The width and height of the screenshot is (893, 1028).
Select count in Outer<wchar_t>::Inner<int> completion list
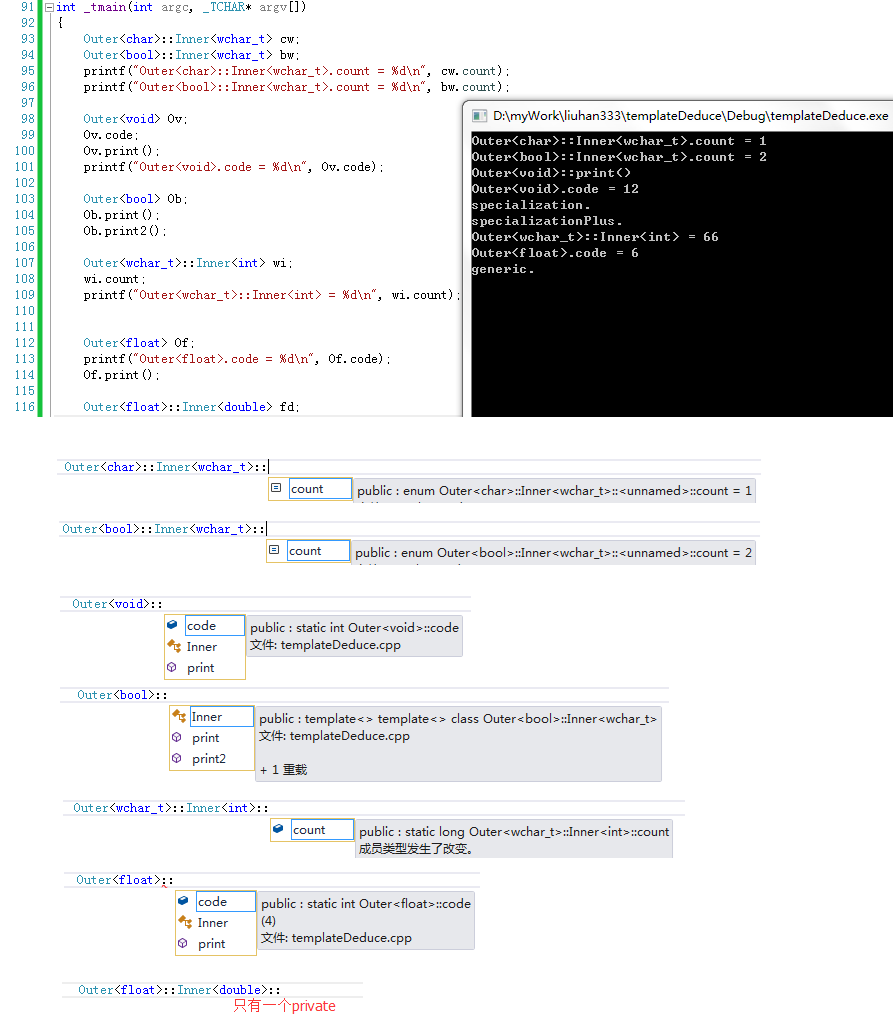[x=323, y=829]
